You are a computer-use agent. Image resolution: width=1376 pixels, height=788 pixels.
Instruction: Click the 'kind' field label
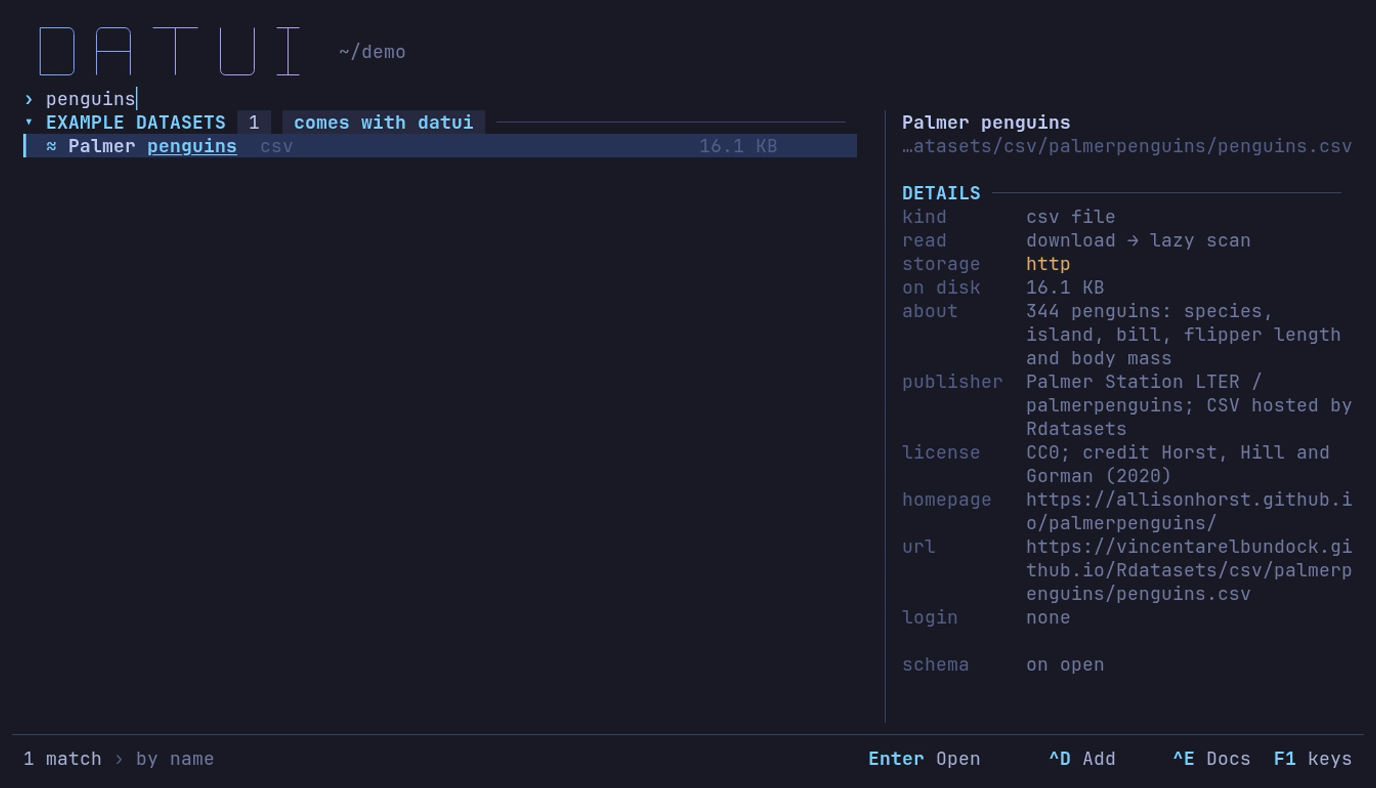tap(924, 217)
